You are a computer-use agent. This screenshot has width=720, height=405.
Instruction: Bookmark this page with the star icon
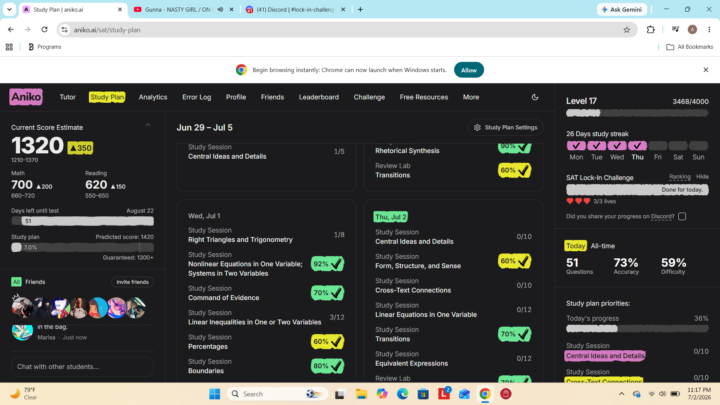click(627, 30)
